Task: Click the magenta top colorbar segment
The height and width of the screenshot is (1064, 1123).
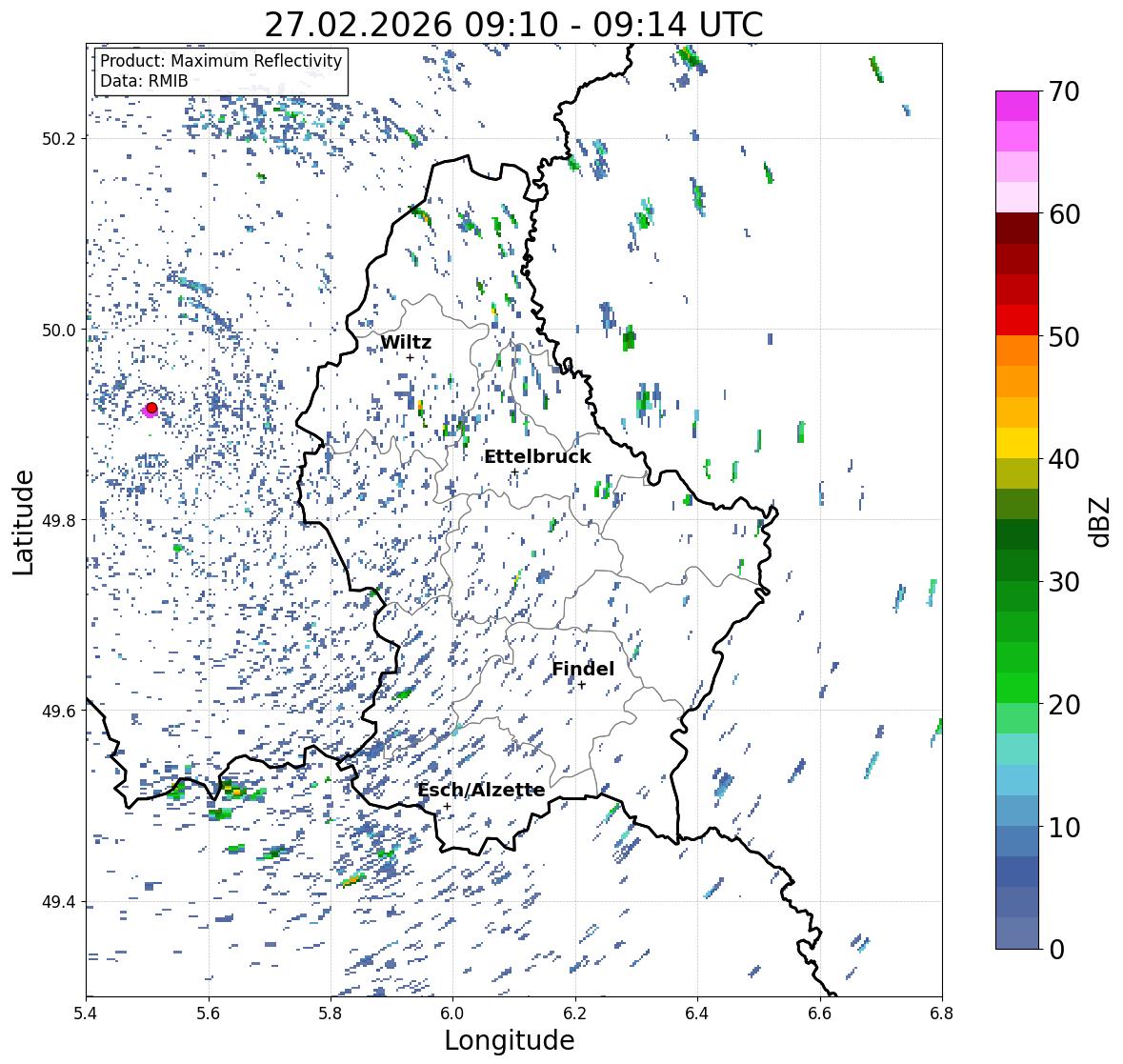Action: tap(1017, 106)
